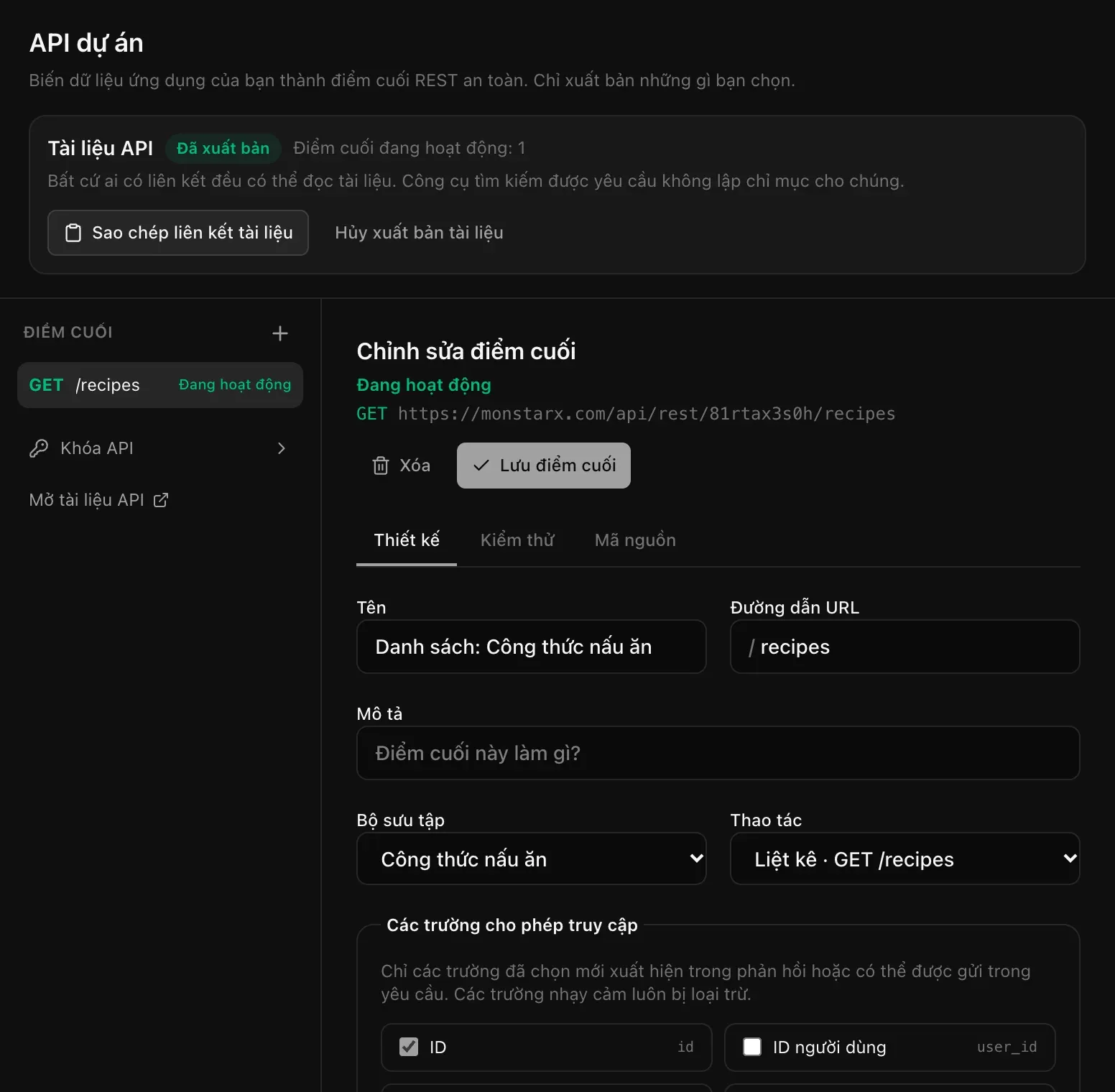
Task: Click the Lưu điểm cuối button
Action: pos(544,466)
